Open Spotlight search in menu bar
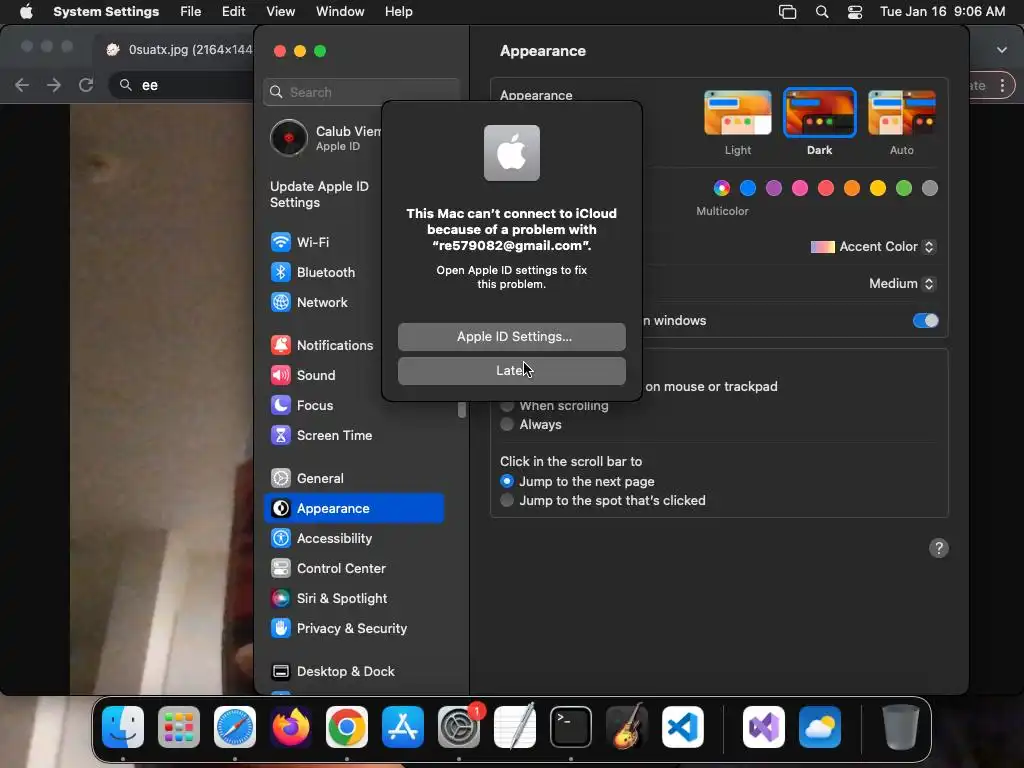 coord(822,12)
